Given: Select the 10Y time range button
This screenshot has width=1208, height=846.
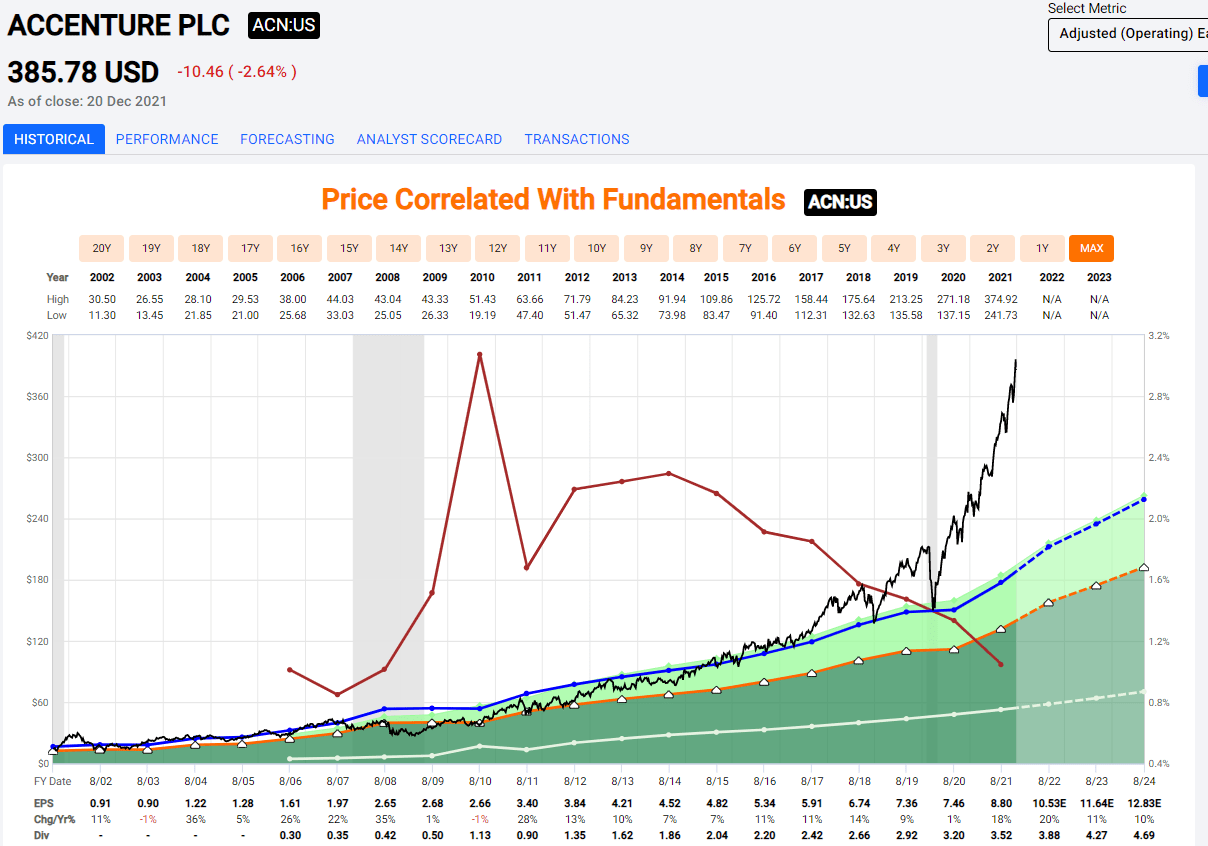Looking at the screenshot, I should click(596, 248).
